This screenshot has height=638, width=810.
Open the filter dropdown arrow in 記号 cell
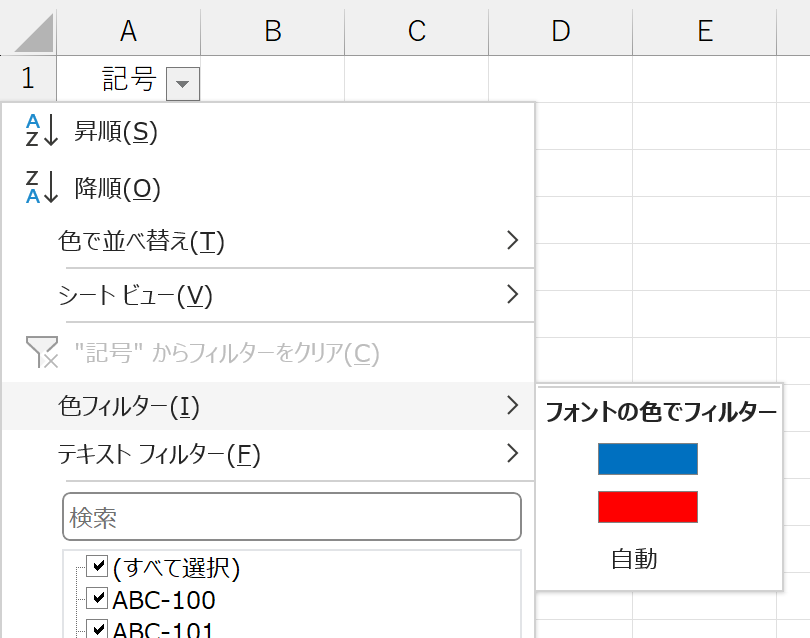[x=183, y=83]
